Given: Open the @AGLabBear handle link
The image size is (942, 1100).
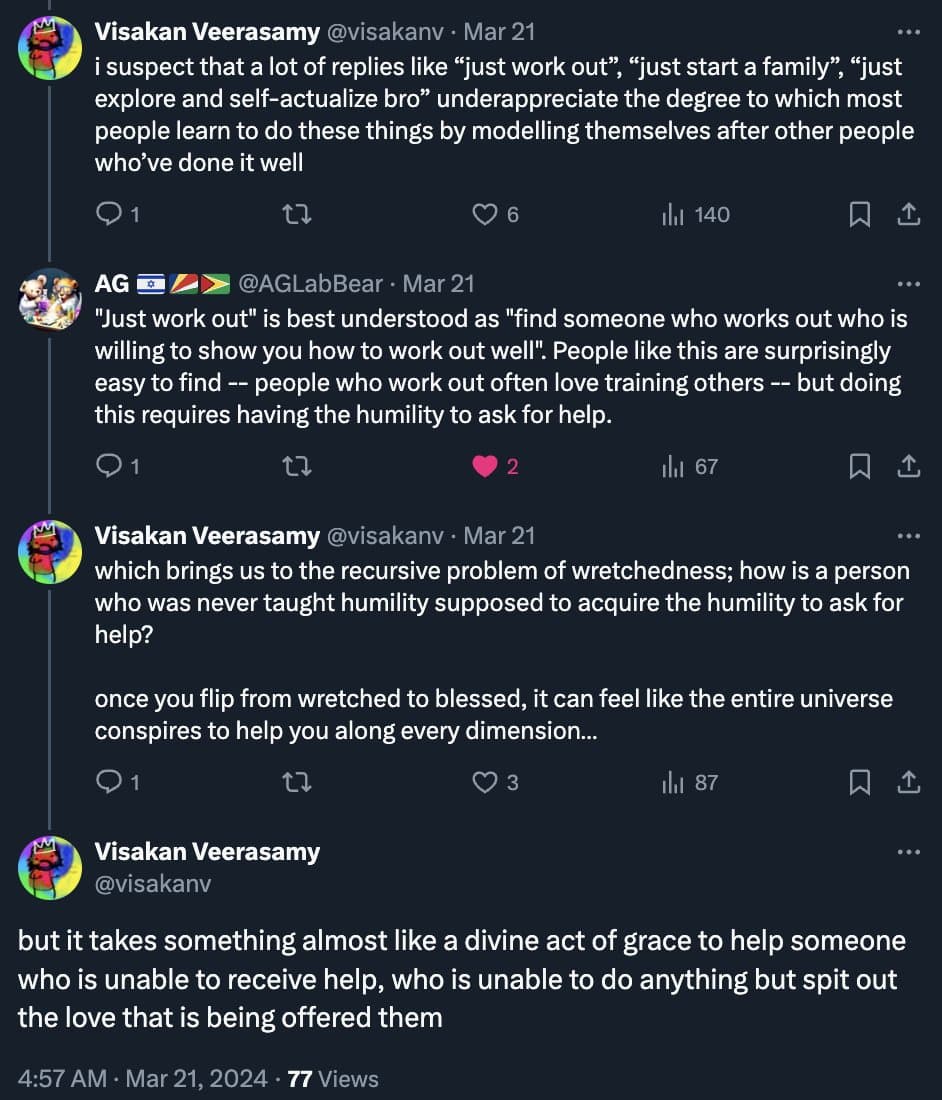Looking at the screenshot, I should tap(310, 284).
